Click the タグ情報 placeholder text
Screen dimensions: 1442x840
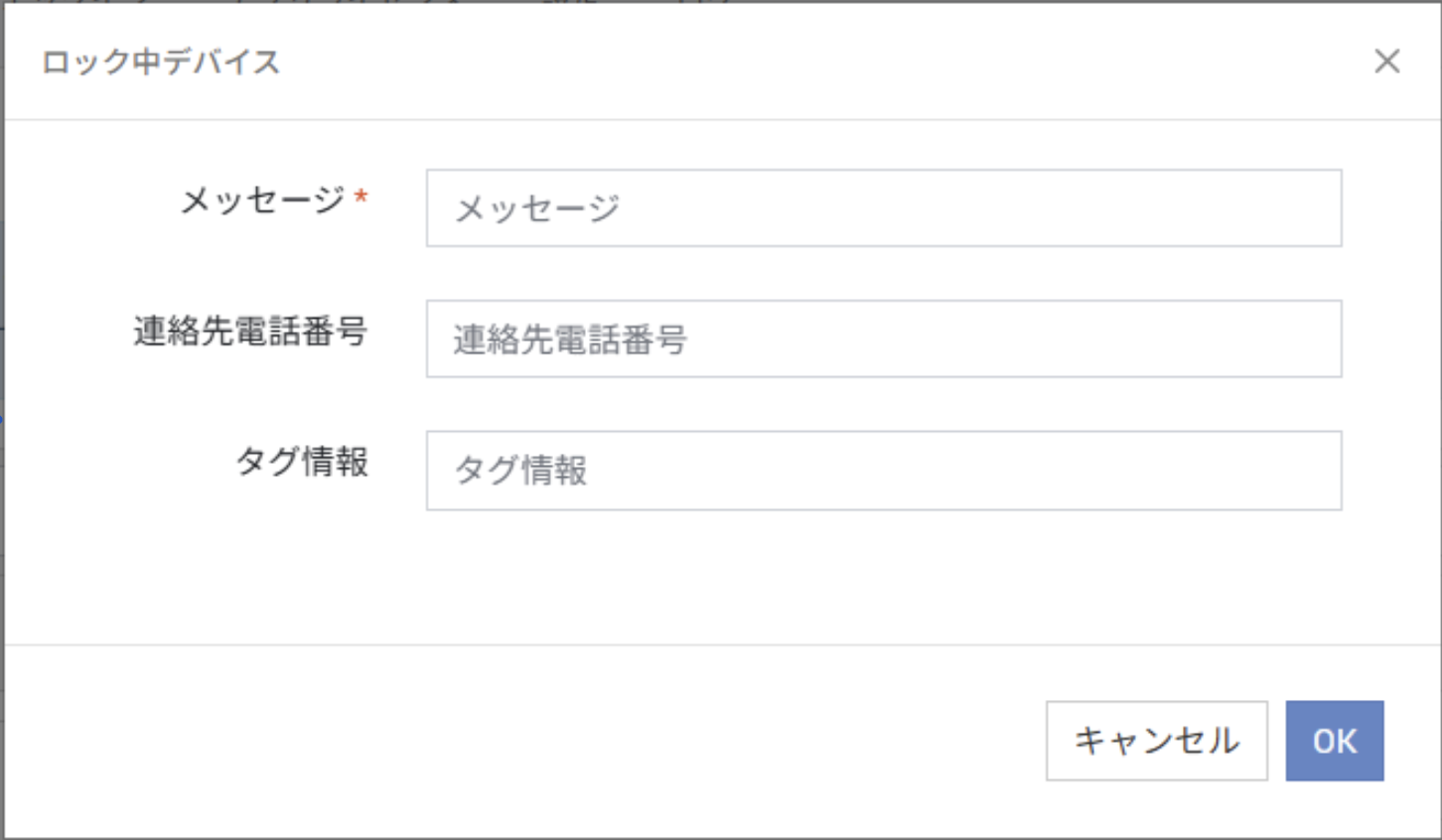(x=521, y=471)
